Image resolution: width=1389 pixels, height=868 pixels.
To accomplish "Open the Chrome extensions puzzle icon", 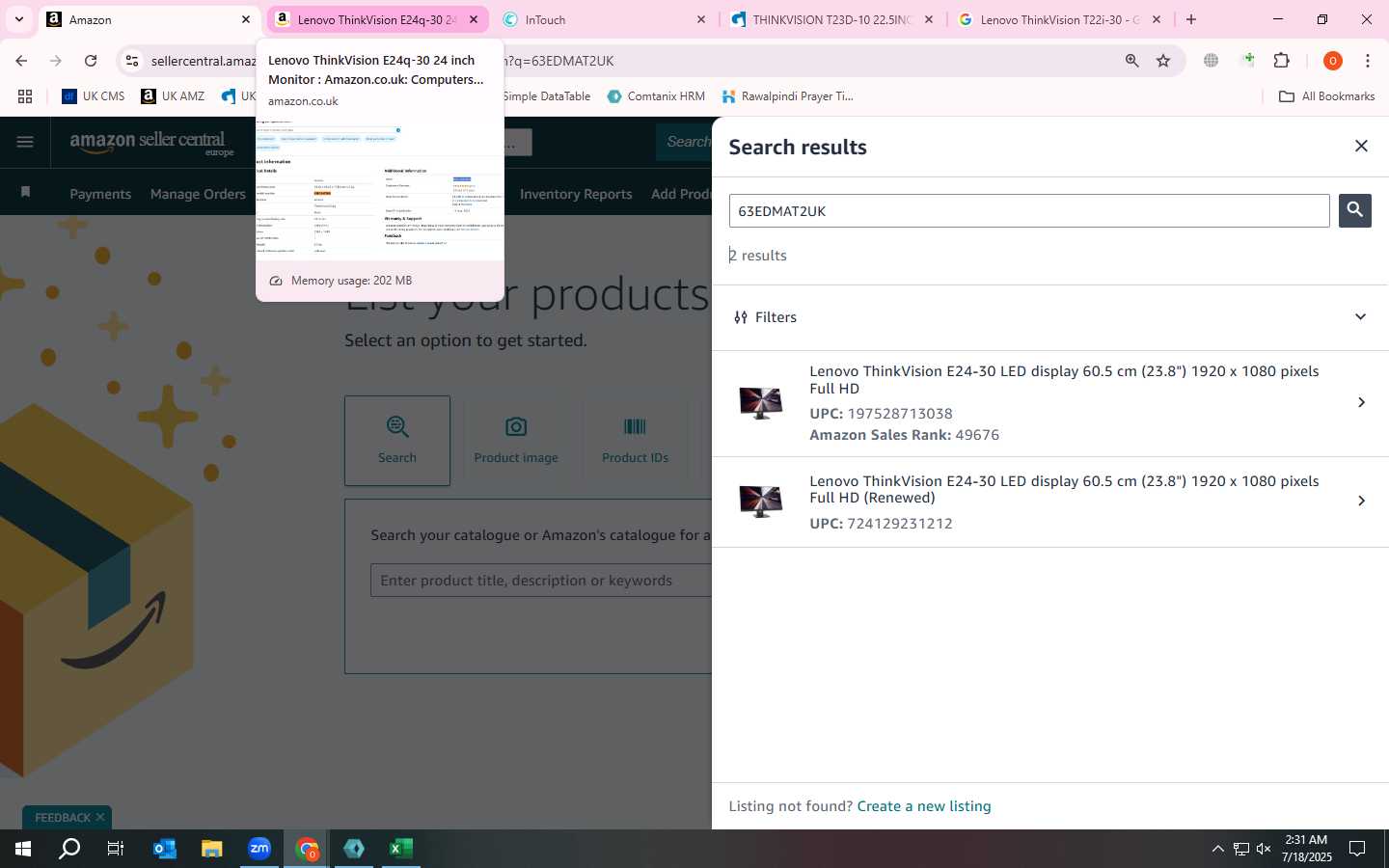I will click(1282, 61).
